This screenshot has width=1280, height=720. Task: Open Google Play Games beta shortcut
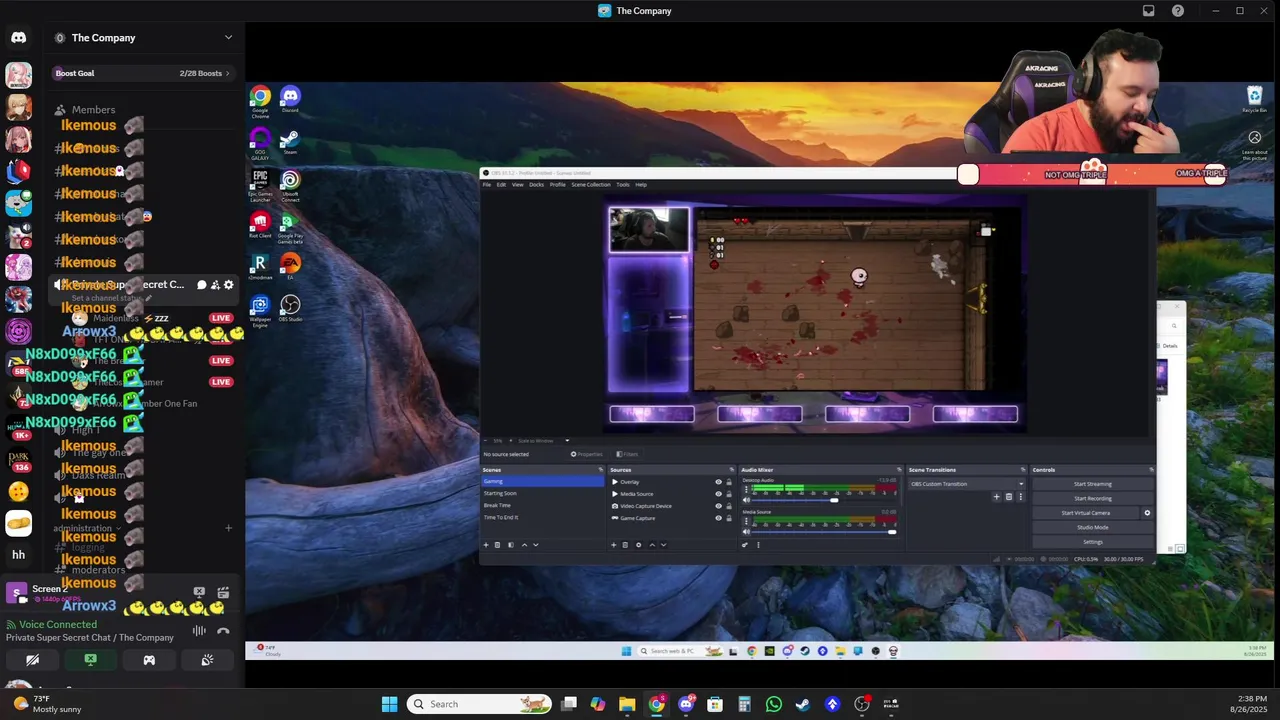(x=290, y=227)
